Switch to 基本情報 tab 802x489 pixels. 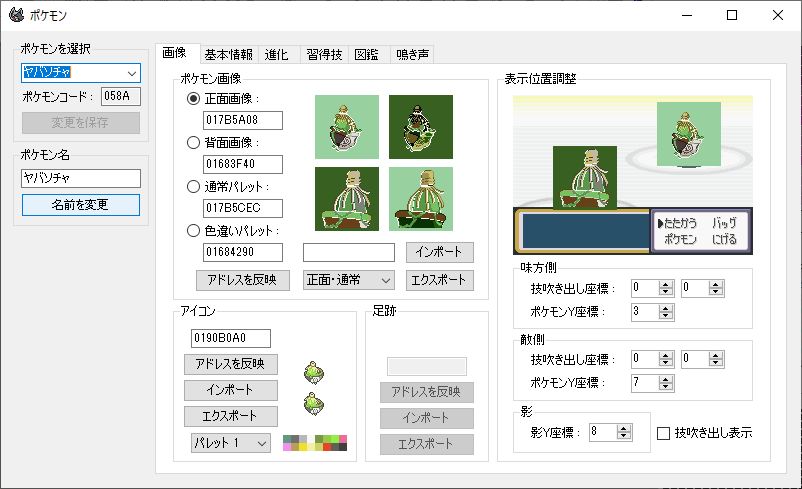pyautogui.click(x=229, y=54)
